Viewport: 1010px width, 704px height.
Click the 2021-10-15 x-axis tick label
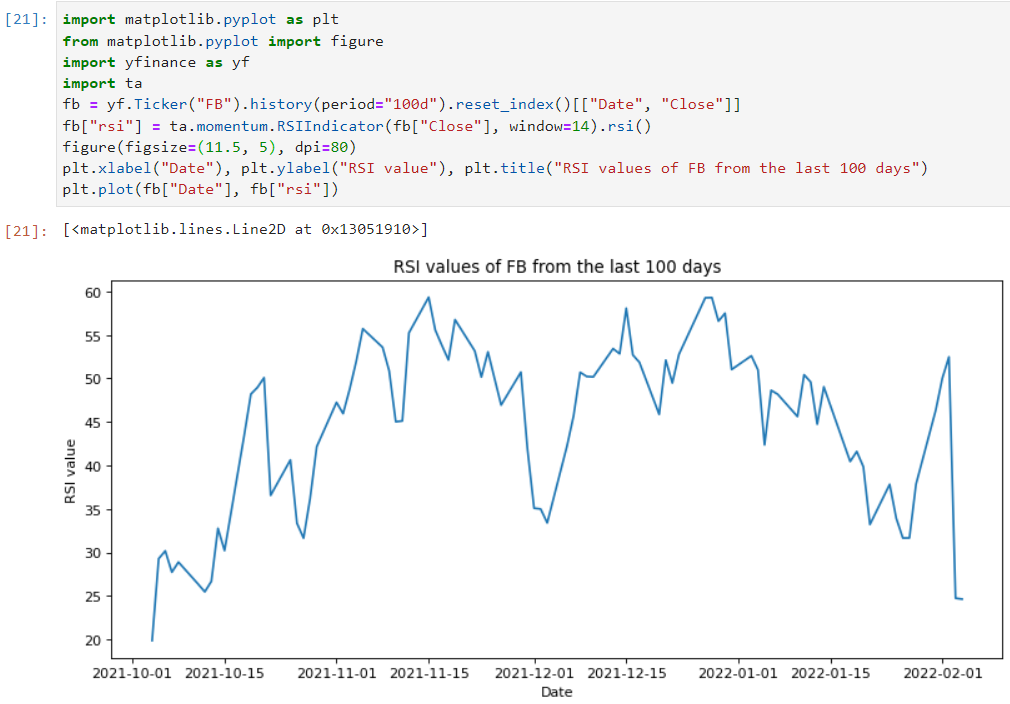coord(225,673)
